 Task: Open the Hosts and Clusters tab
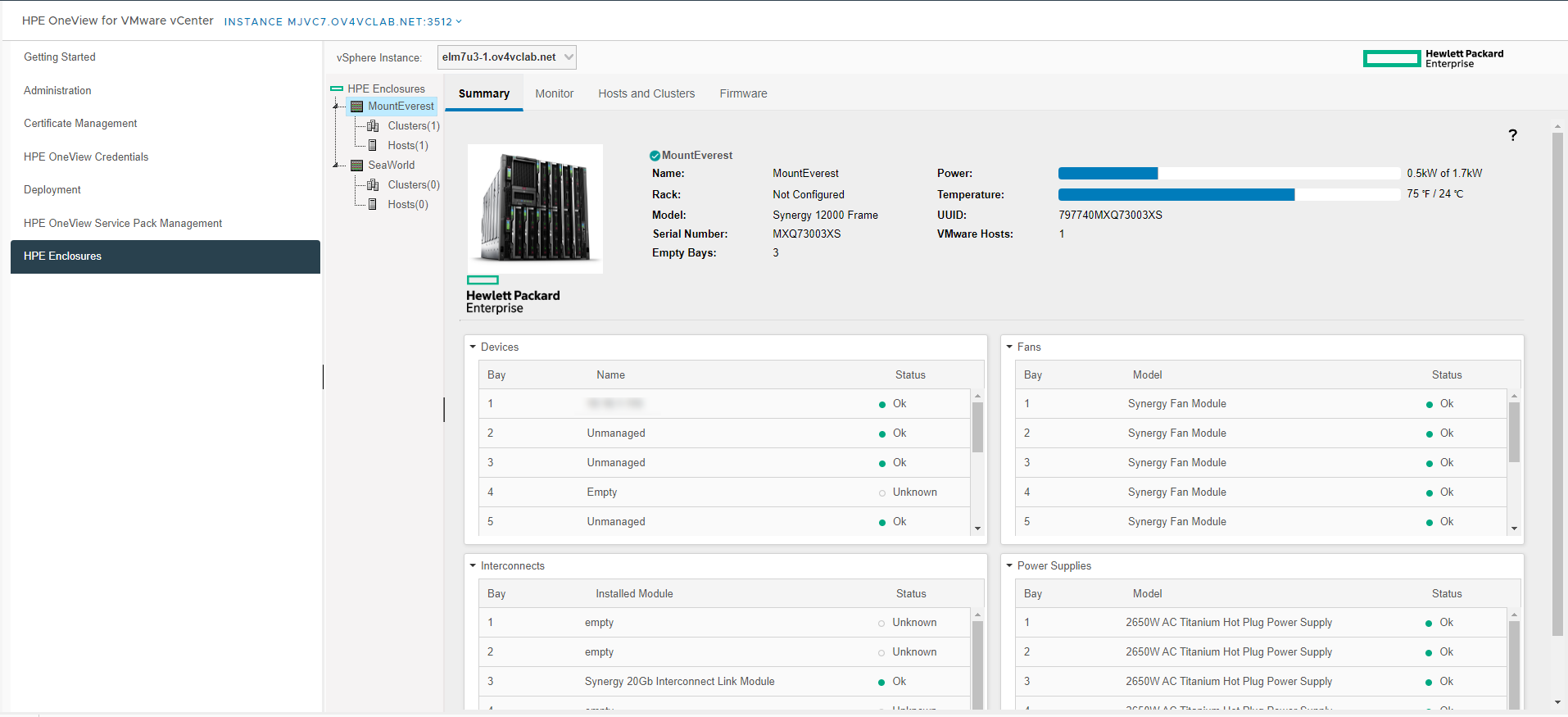click(646, 93)
